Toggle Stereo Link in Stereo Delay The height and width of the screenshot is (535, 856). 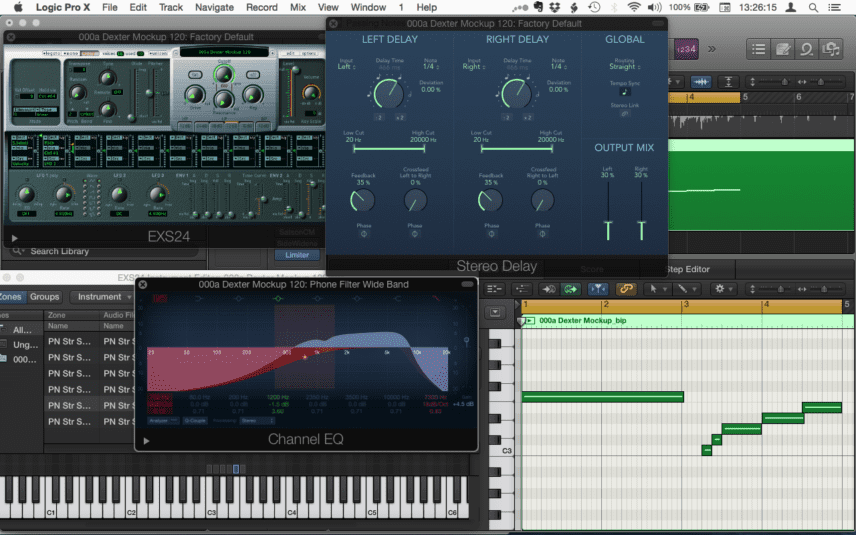[625, 114]
